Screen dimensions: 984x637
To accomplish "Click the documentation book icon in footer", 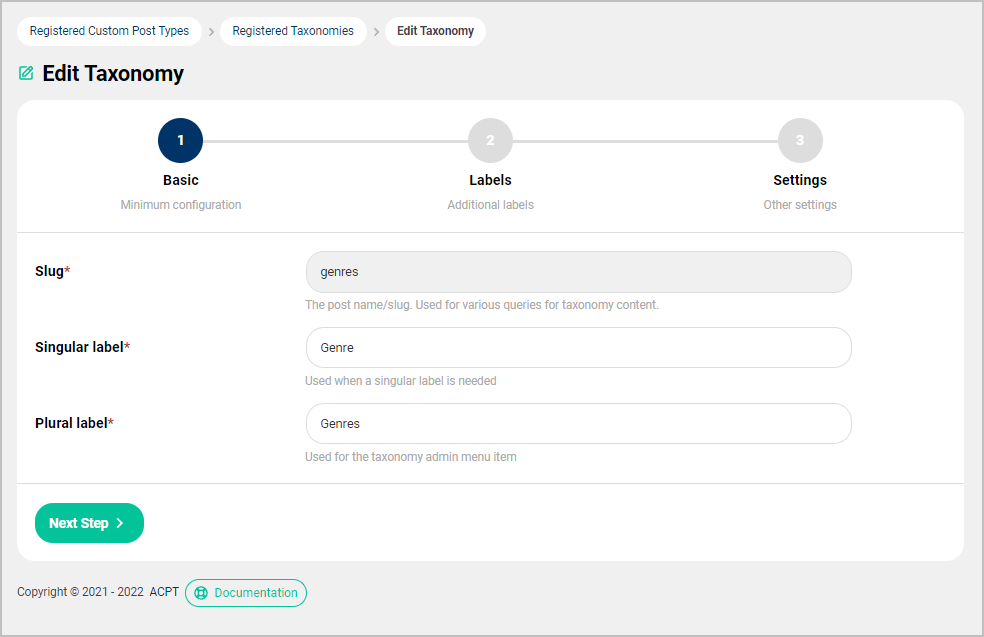I will 203,593.
